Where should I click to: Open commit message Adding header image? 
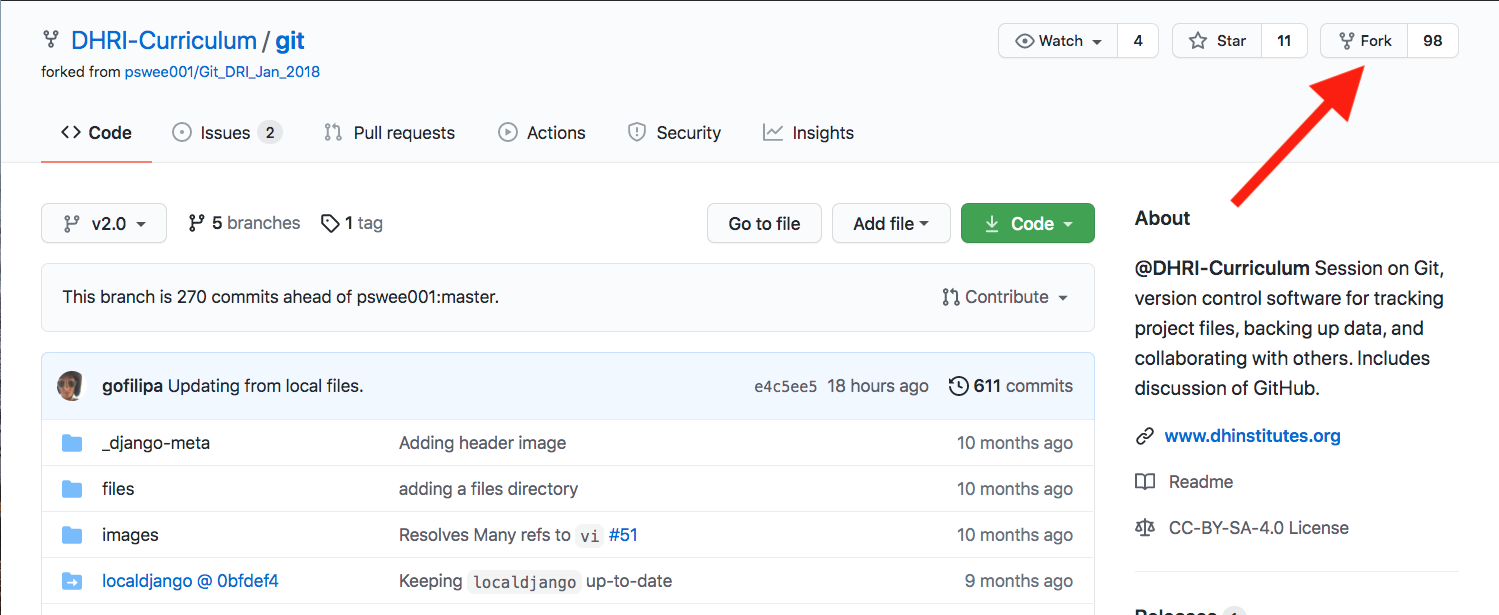(x=482, y=443)
